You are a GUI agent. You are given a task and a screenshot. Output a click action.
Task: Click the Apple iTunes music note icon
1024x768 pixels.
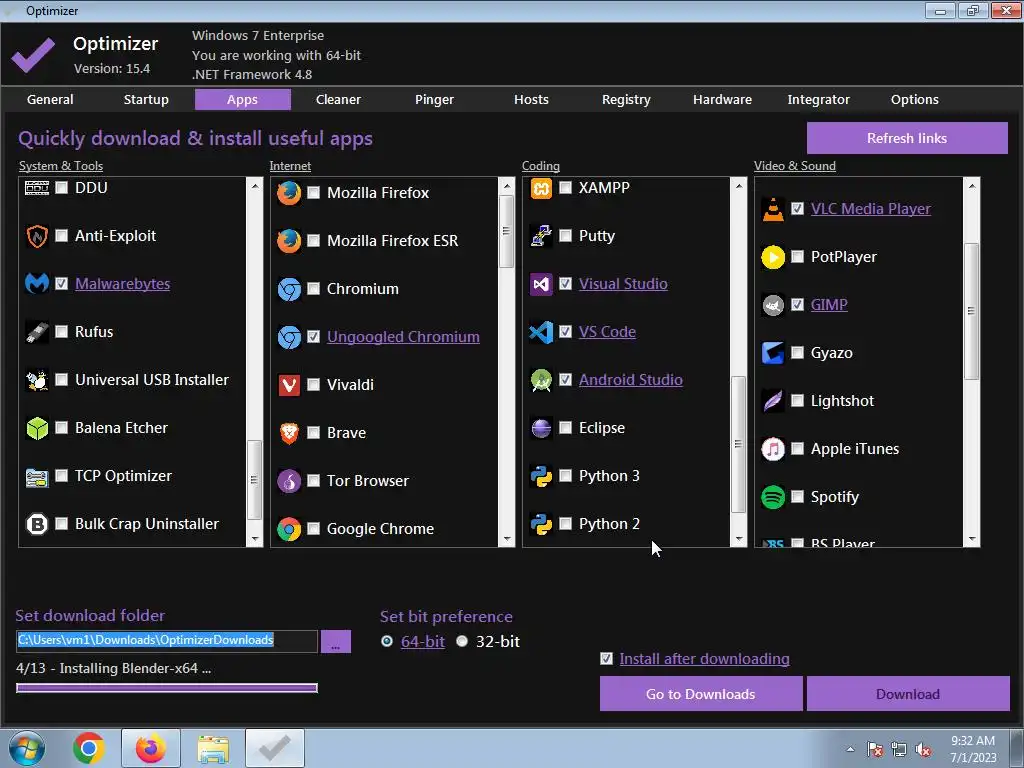pyautogui.click(x=773, y=449)
